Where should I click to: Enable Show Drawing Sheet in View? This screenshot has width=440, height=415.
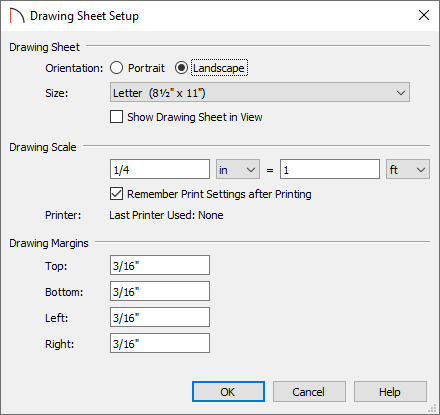click(116, 117)
